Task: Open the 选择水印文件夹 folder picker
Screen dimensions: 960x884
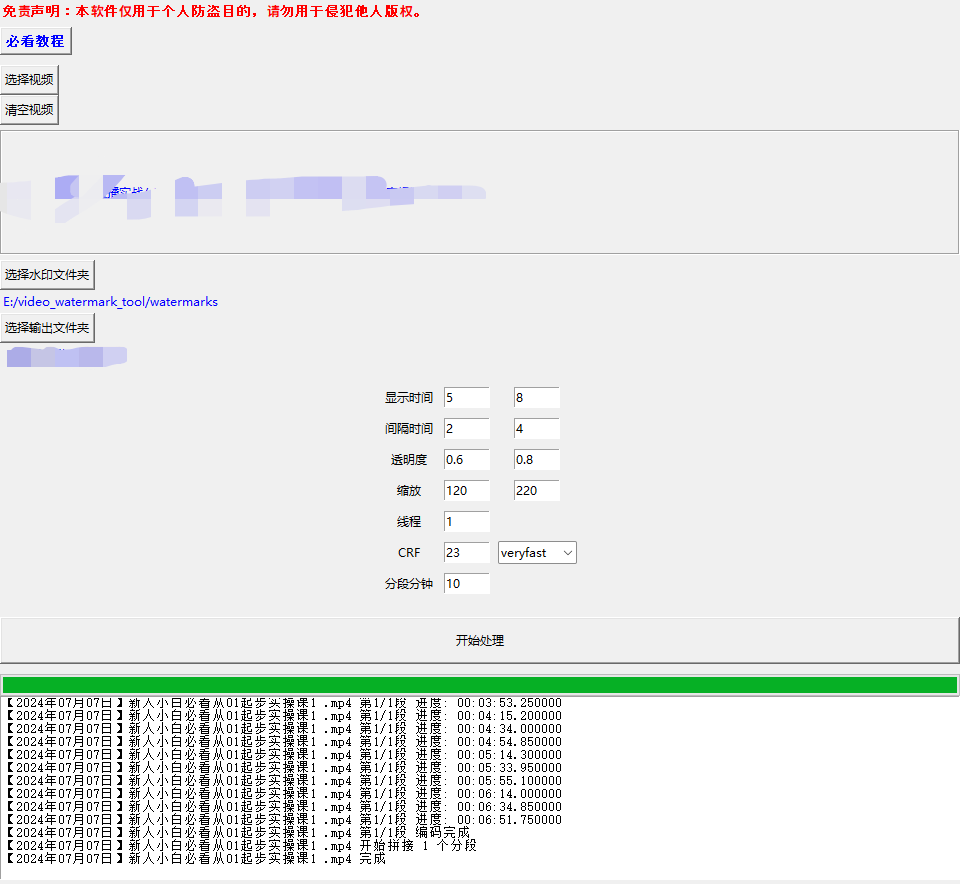Action: tap(48, 275)
